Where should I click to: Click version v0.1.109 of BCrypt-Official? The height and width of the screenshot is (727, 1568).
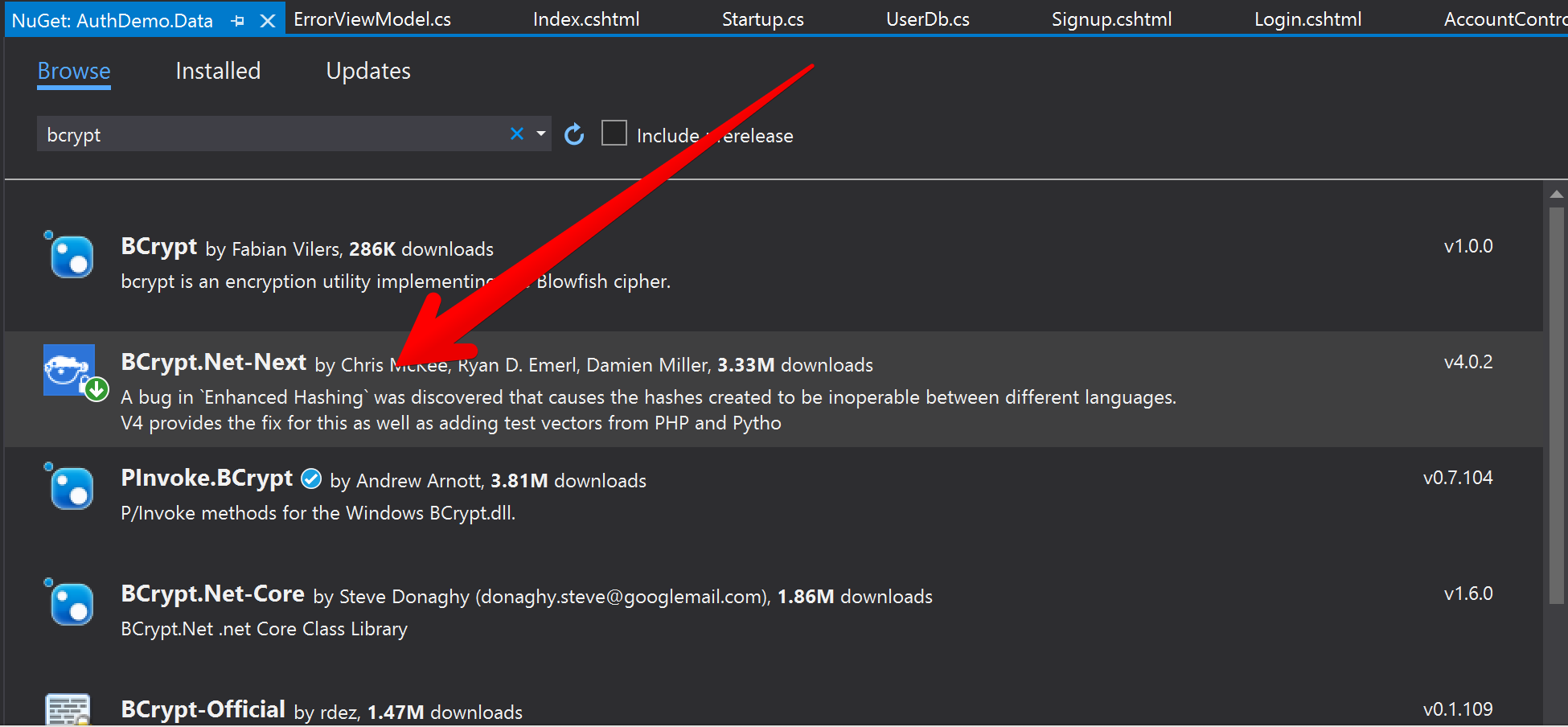1458,709
